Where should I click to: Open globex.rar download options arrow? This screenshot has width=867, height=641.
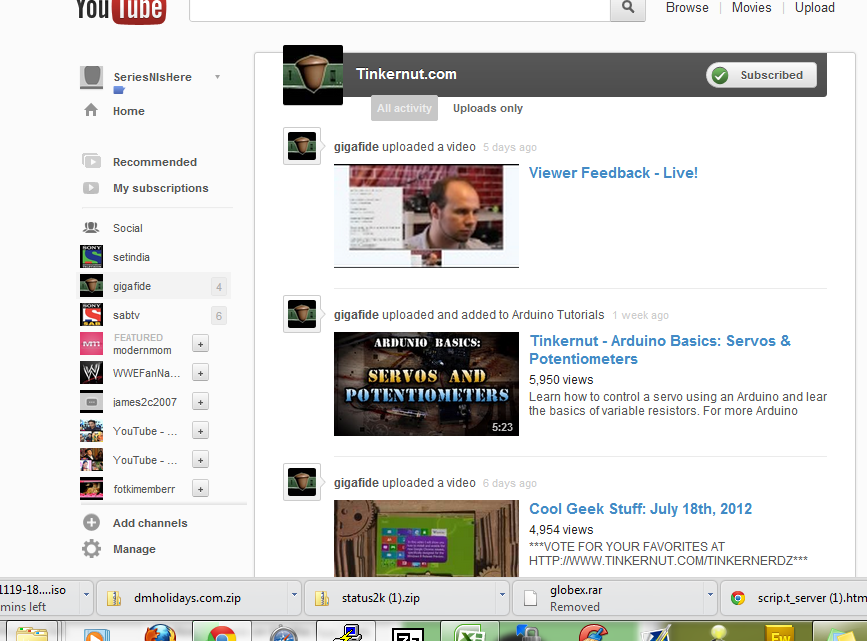click(x=710, y=595)
